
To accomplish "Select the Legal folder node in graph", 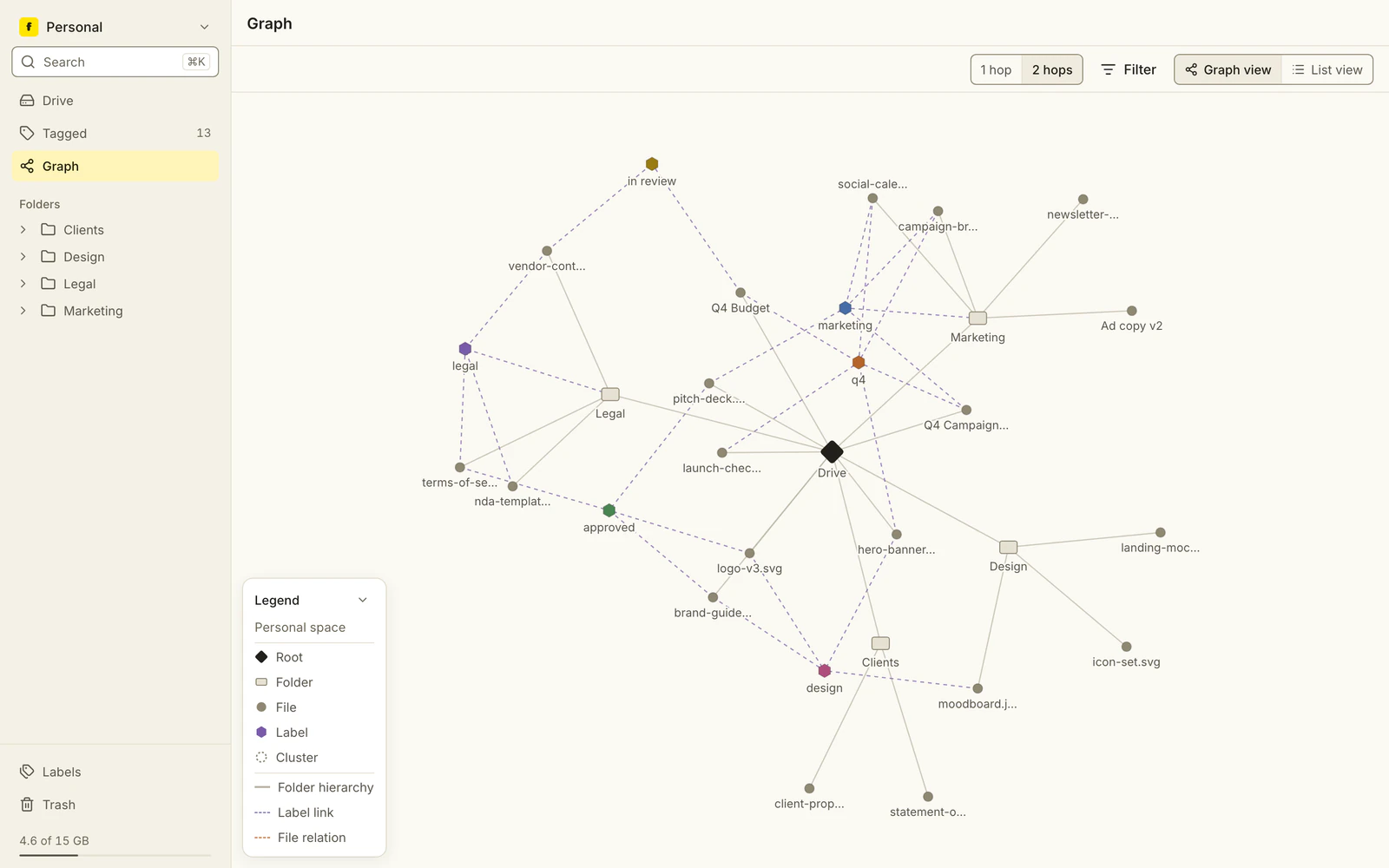I will coord(610,394).
